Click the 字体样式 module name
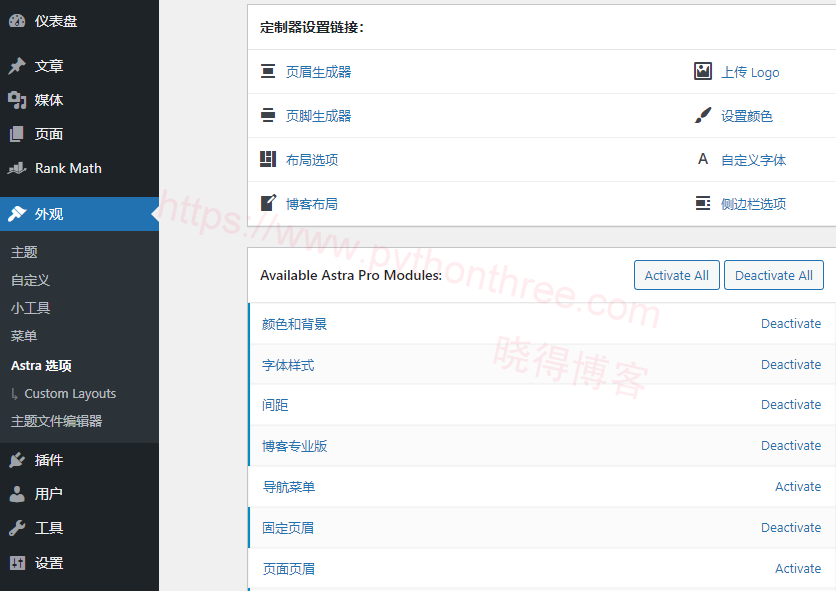The image size is (836, 591). [288, 365]
